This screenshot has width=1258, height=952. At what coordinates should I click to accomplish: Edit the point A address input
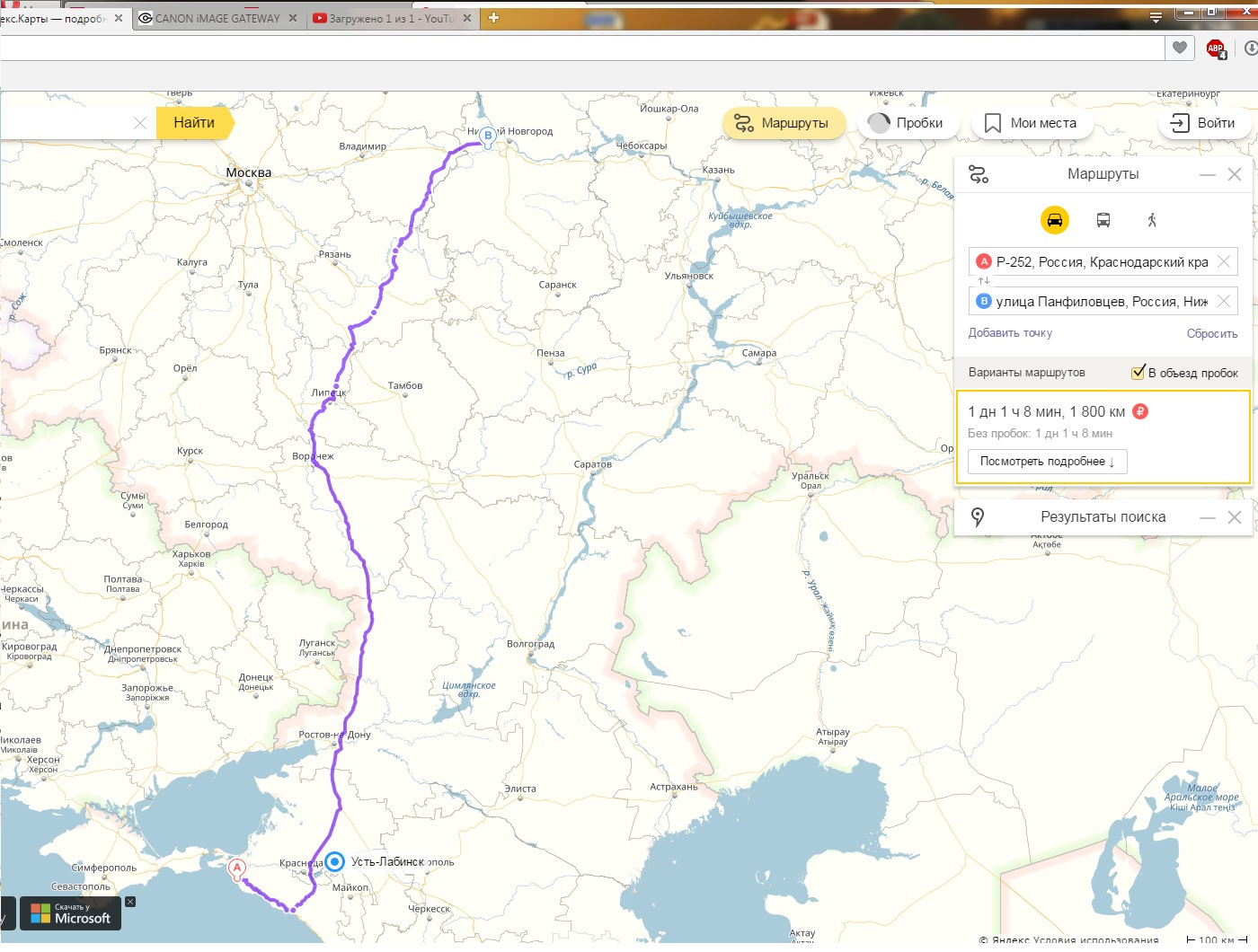[x=1102, y=262]
